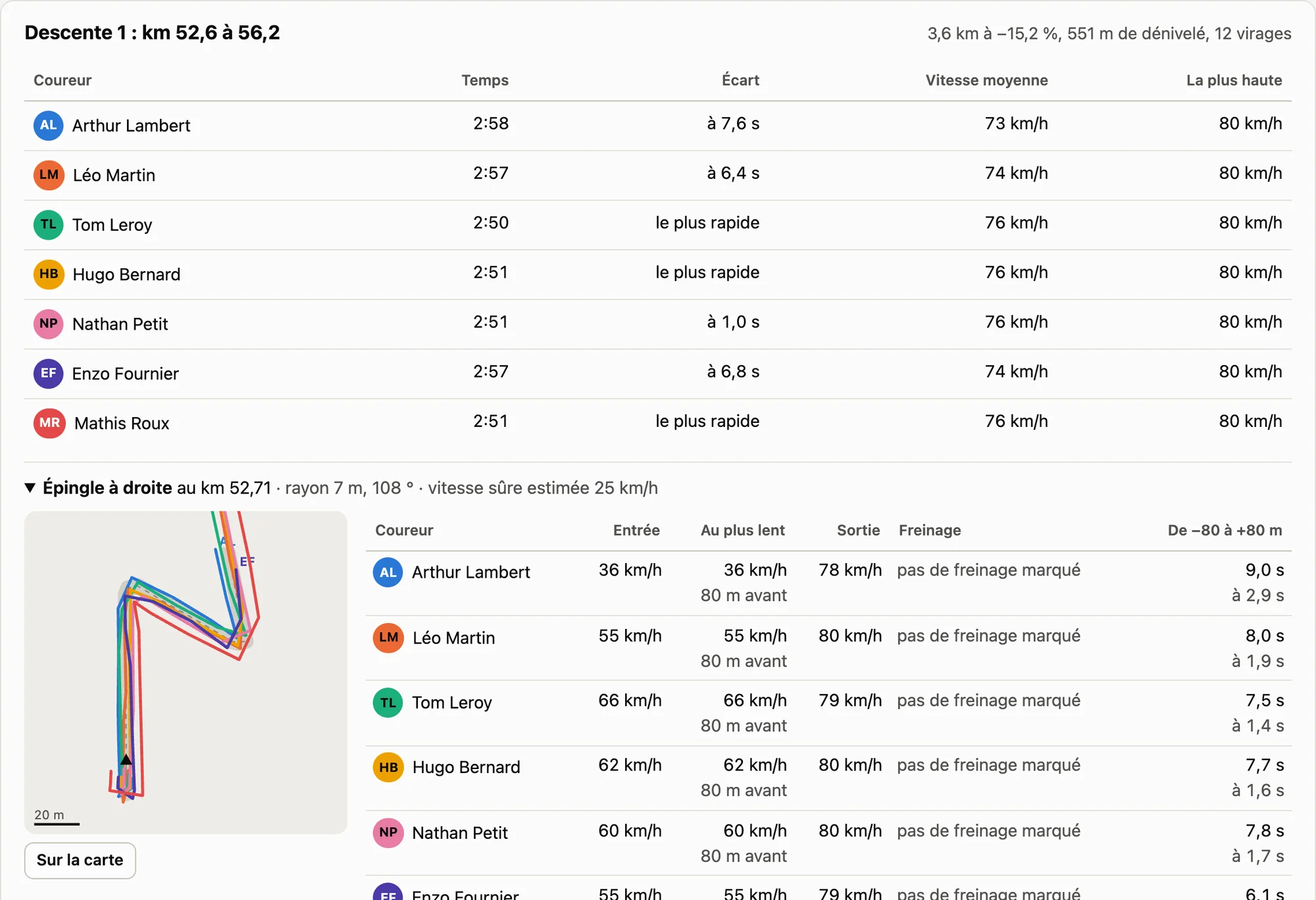
Task: Click Enzo Fournier's purple EF avatar in top table
Action: click(x=49, y=373)
